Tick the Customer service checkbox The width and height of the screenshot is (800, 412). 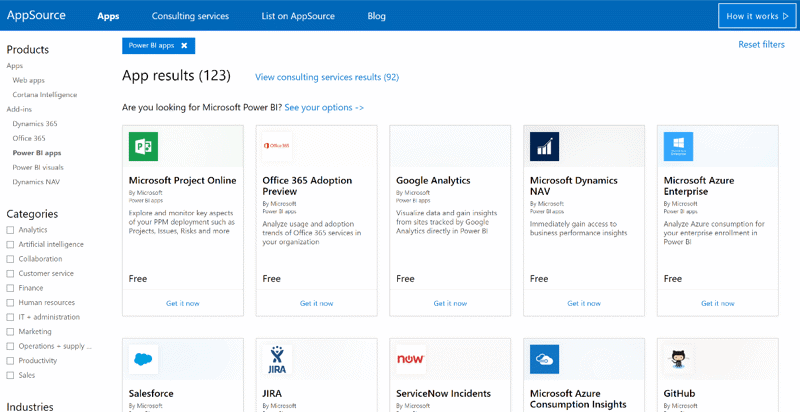[x=10, y=274]
